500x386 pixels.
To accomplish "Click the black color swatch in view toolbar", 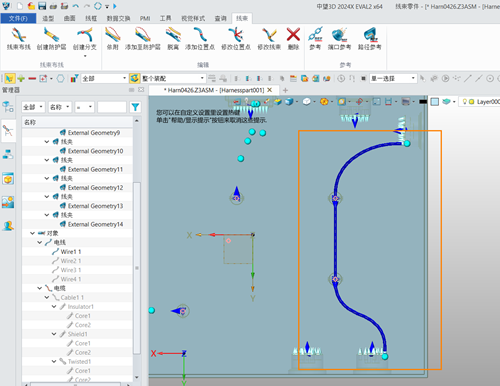I will tap(423, 102).
